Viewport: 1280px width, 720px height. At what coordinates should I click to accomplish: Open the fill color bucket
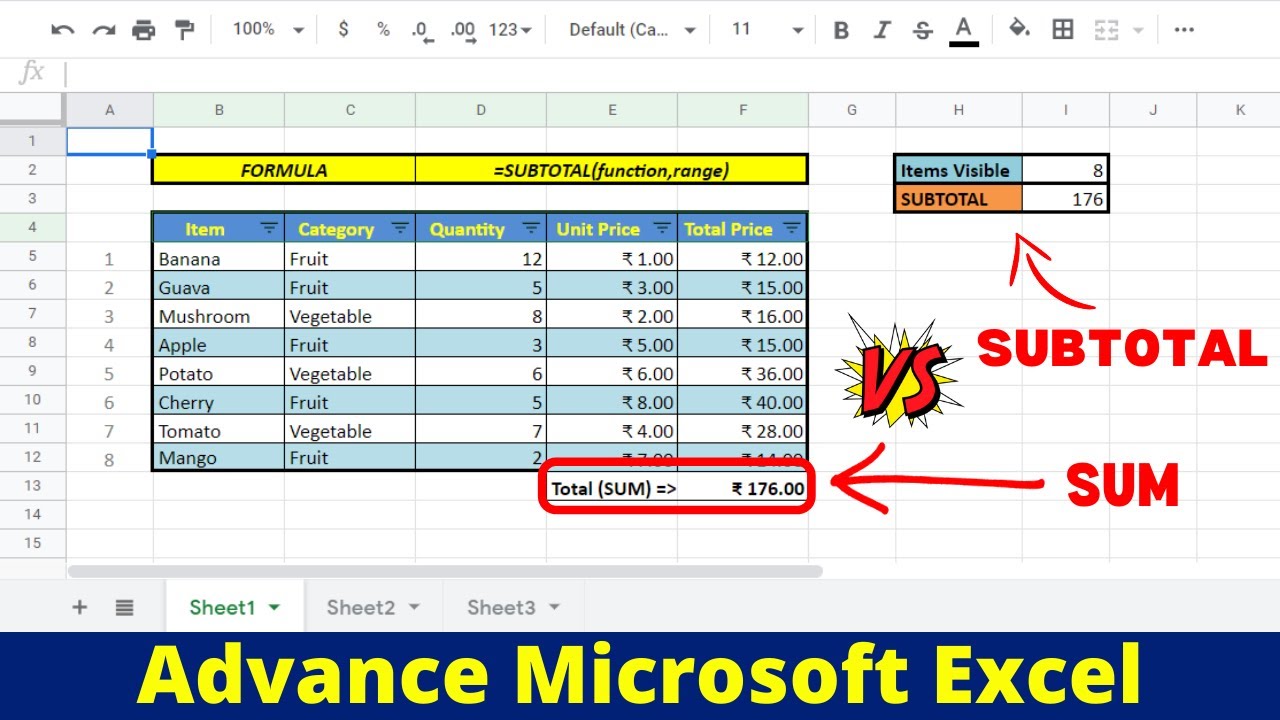tap(1019, 30)
